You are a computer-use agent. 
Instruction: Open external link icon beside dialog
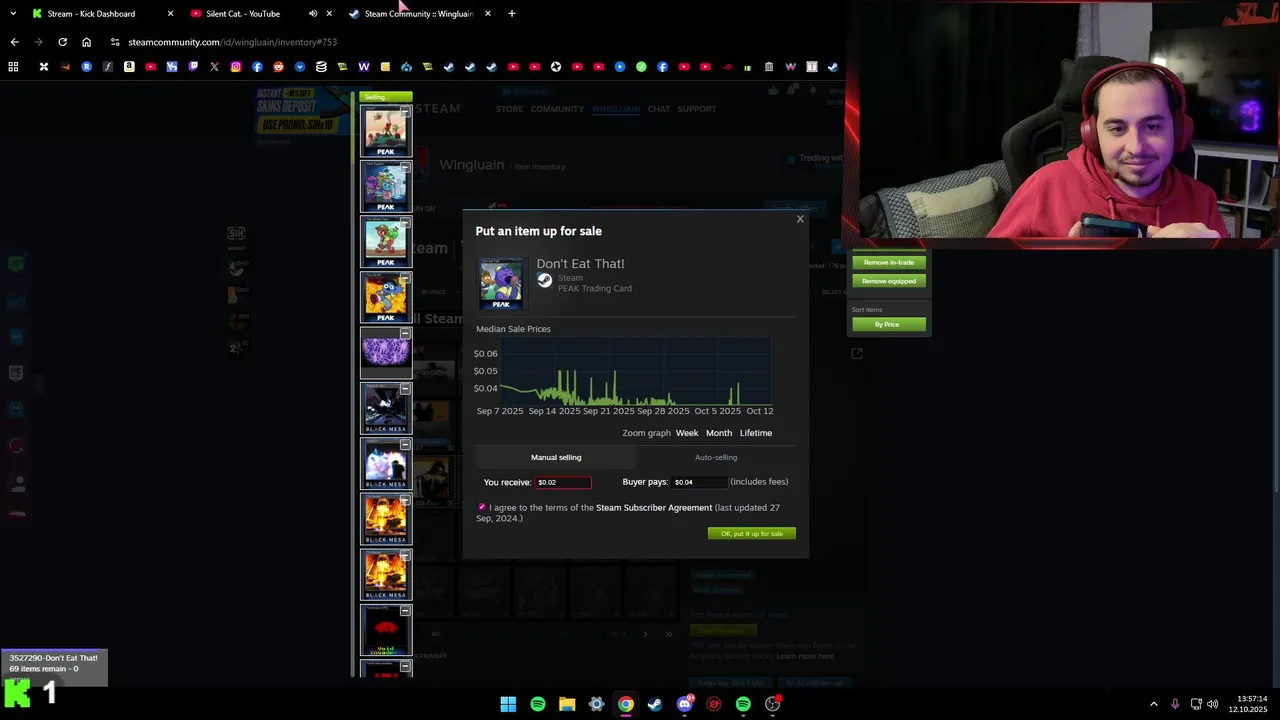point(857,353)
